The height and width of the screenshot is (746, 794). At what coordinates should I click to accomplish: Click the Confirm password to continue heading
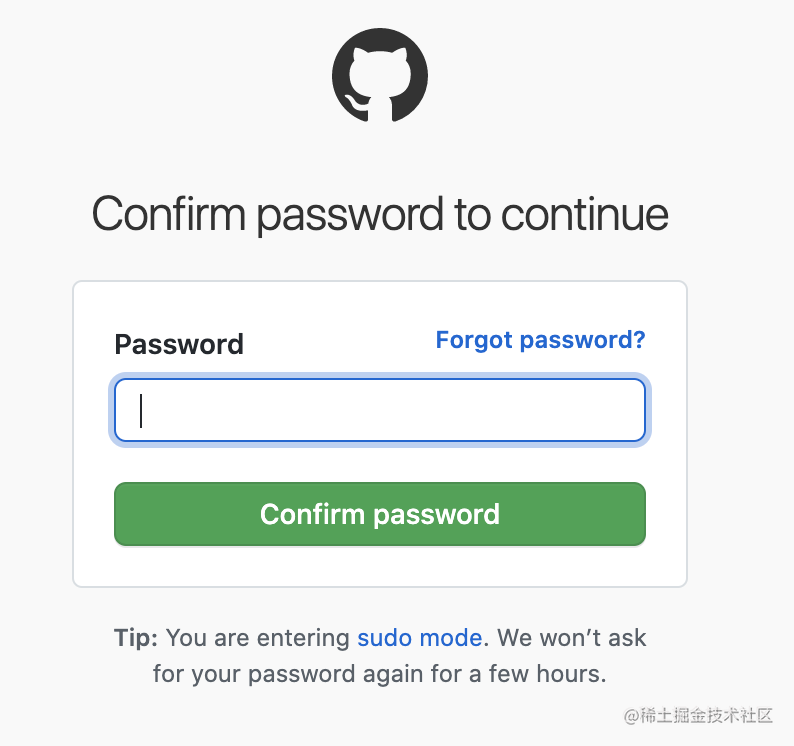[x=380, y=215]
